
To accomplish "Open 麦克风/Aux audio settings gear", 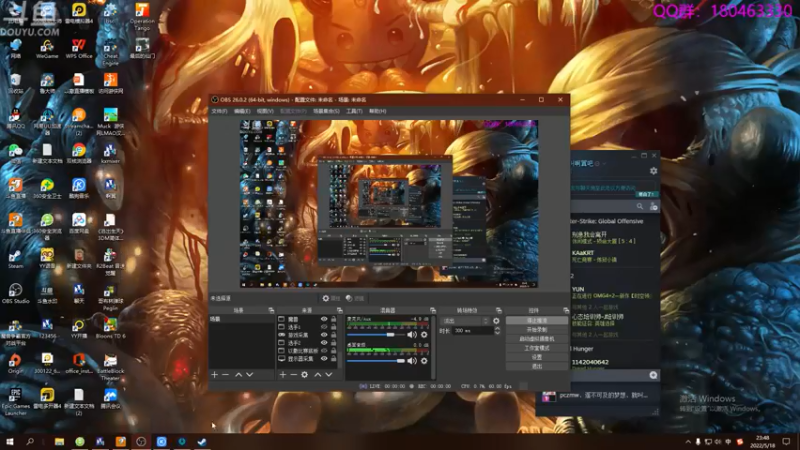I will (x=424, y=335).
